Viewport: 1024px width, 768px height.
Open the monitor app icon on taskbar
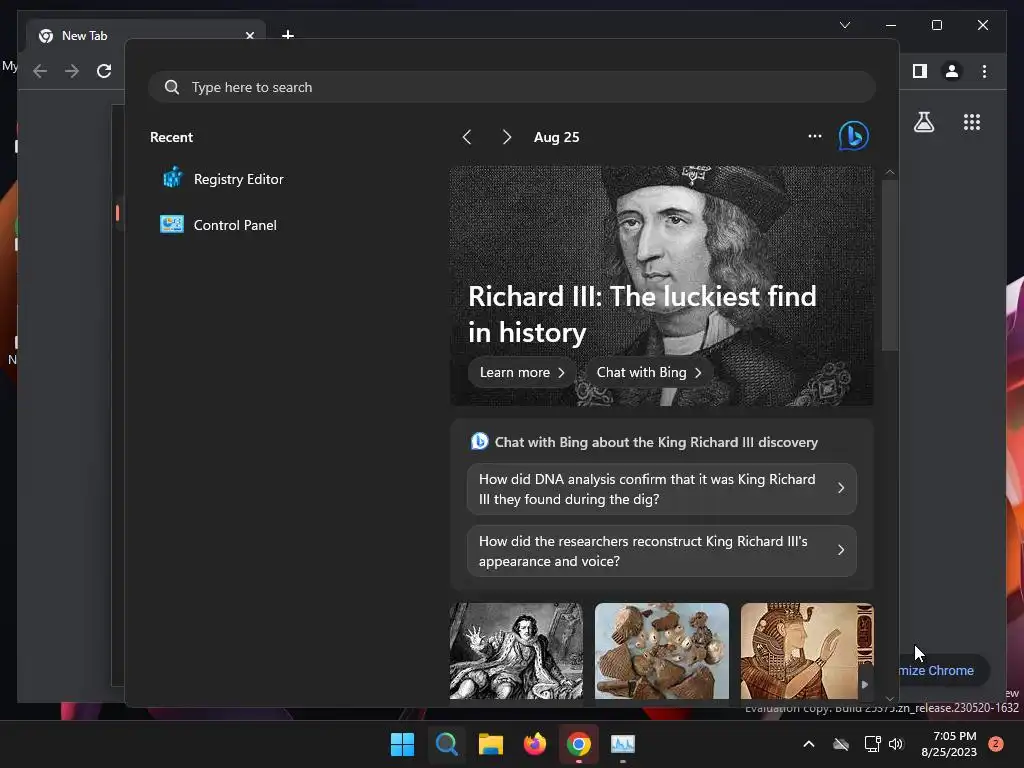tap(623, 744)
